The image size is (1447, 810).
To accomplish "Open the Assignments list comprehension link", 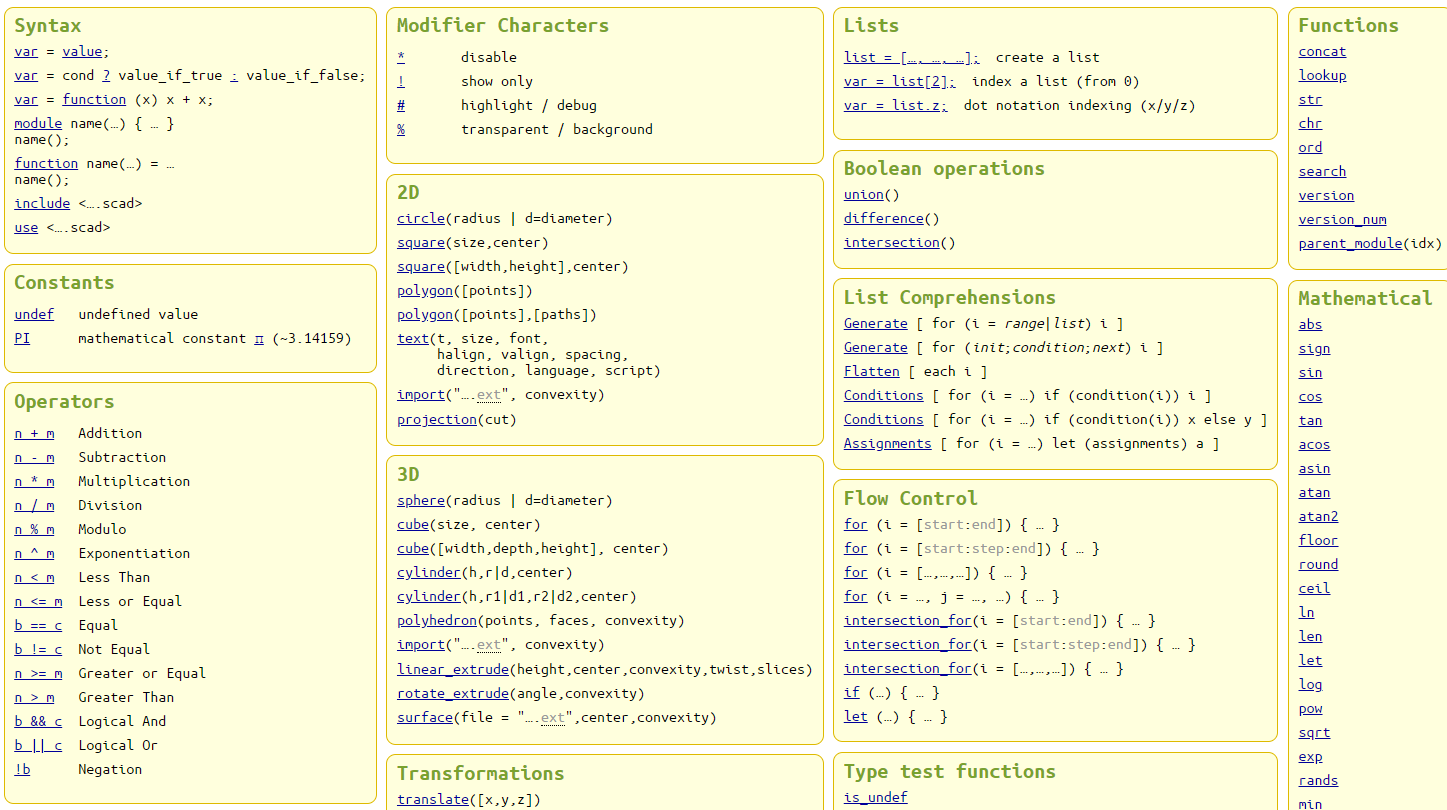I will click(x=887, y=444).
